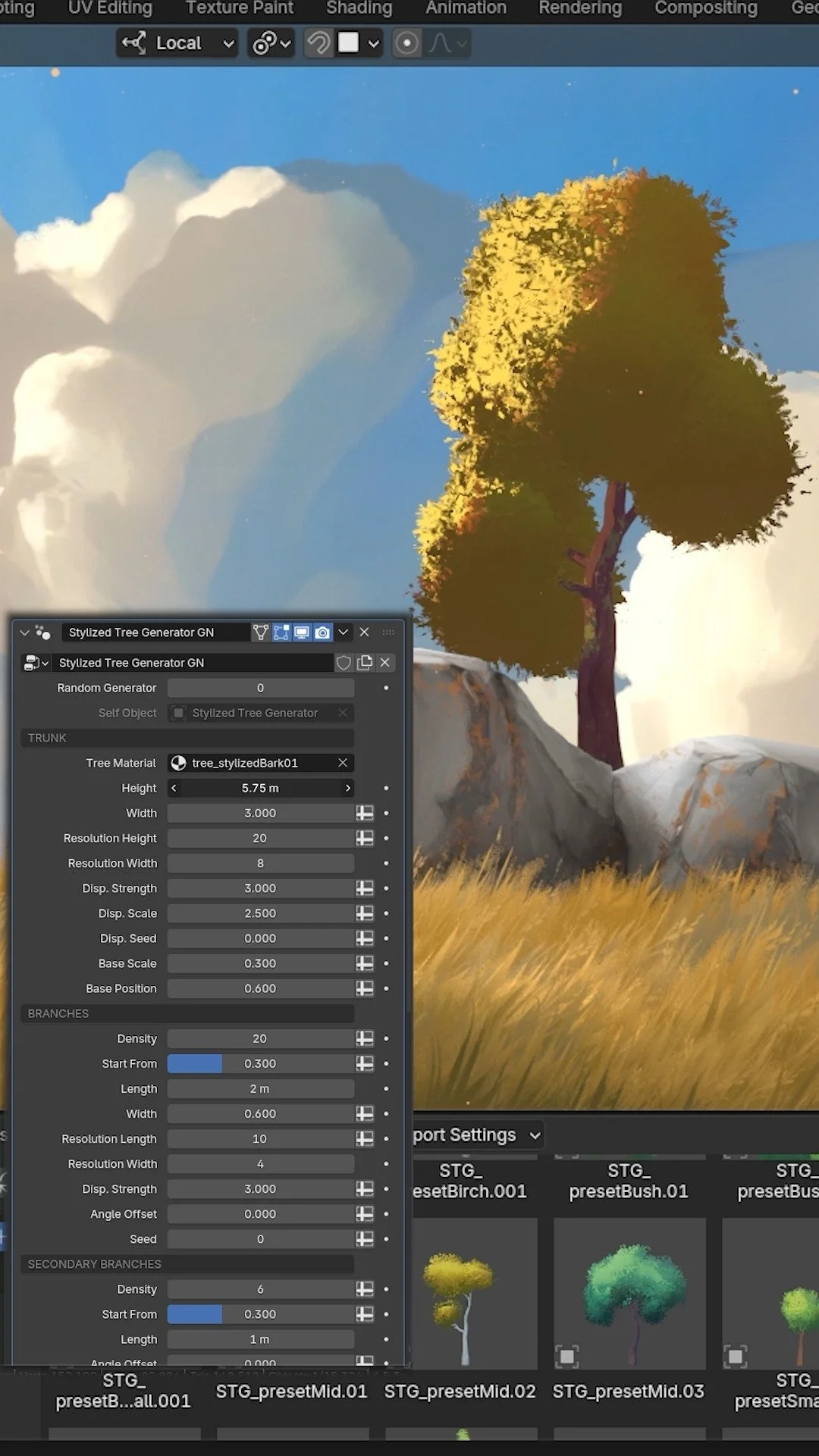Toggle attribute input for Branches Seed
Viewport: 819px width, 1456px height.
(x=365, y=1238)
